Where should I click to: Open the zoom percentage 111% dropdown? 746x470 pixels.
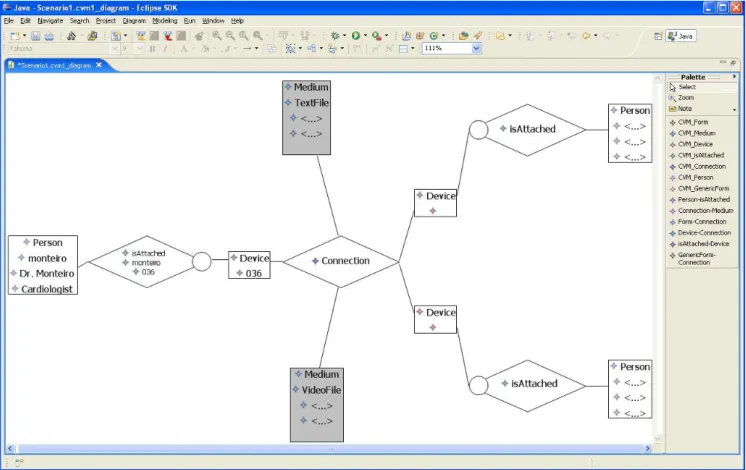pos(476,48)
